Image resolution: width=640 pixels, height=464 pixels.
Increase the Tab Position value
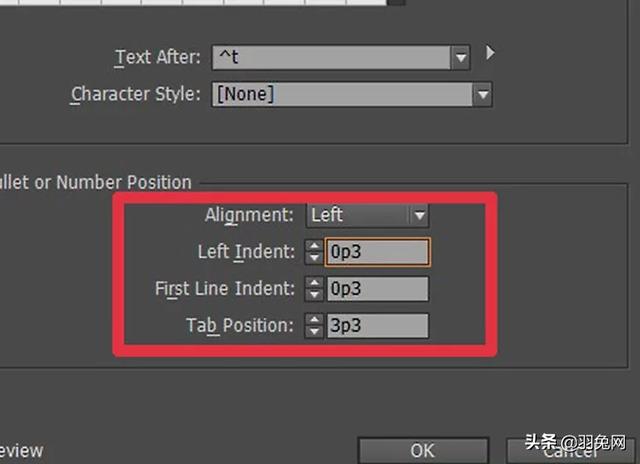[x=314, y=319]
